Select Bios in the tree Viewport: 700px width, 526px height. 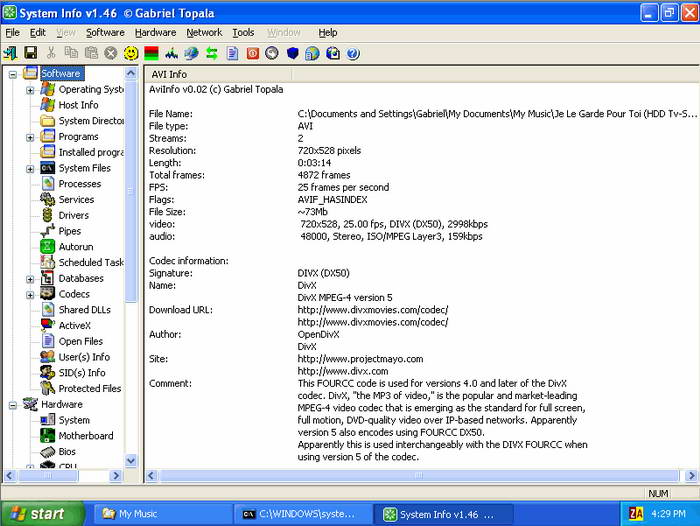tap(67, 451)
